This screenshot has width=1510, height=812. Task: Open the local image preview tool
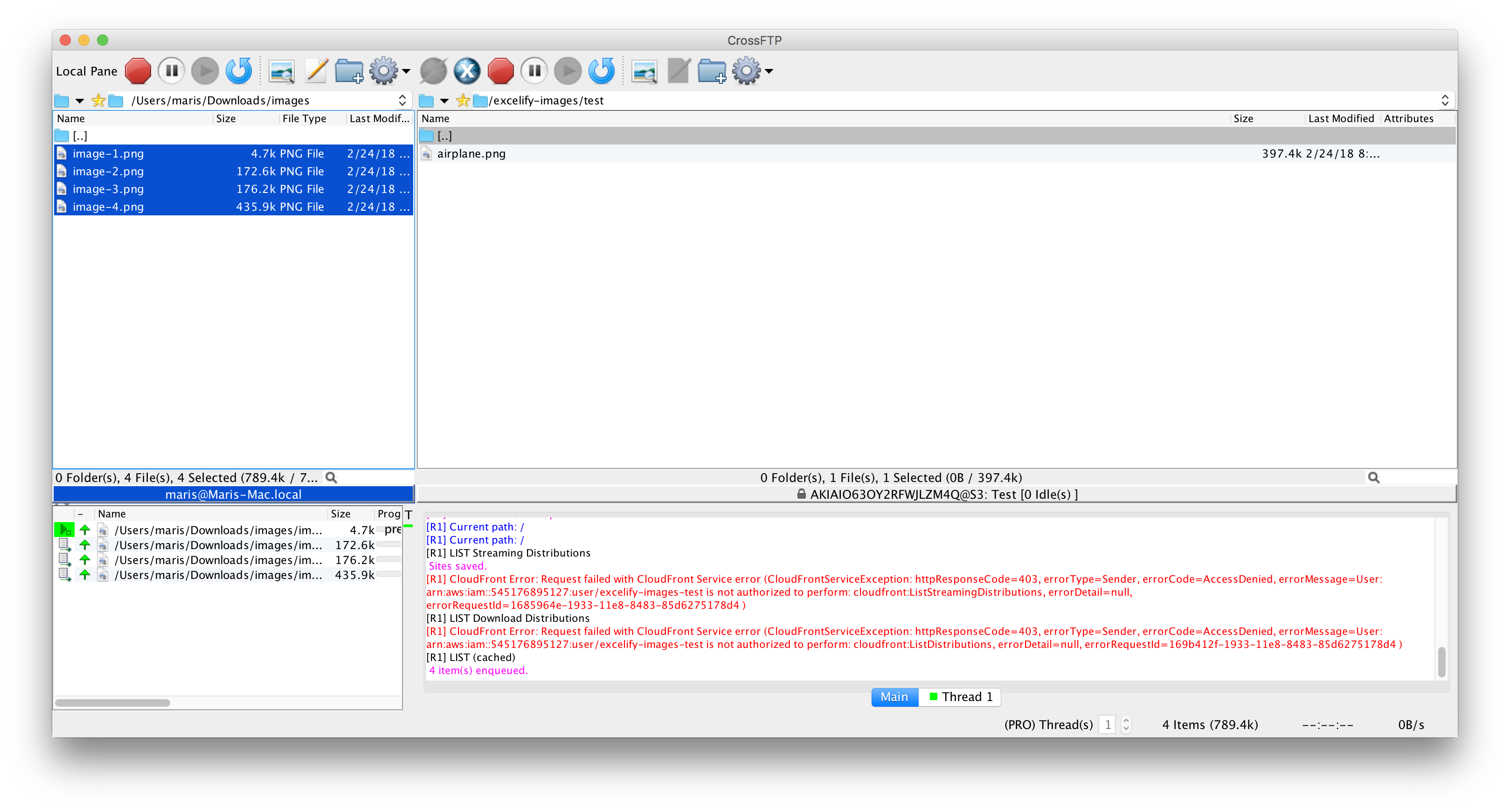point(281,71)
